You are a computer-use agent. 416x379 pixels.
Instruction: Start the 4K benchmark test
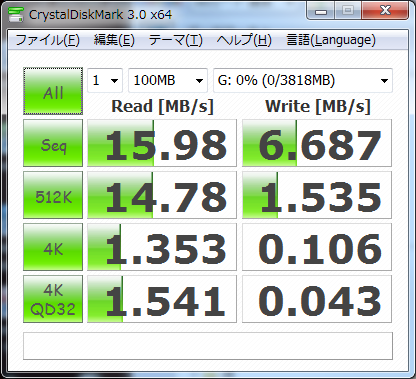[53, 247]
